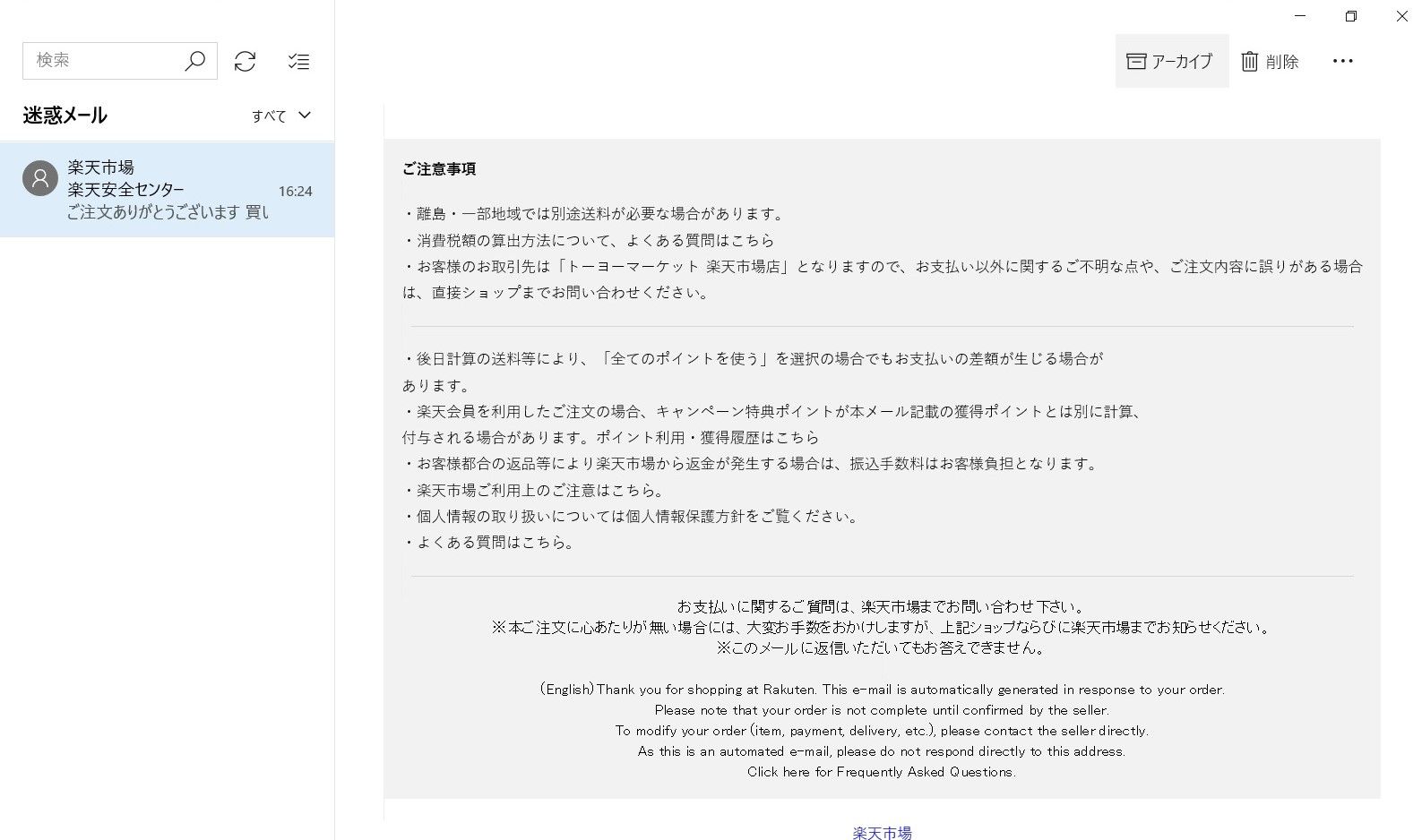Open the 楽天市場 email in the list
Screen dimensions: 1422x840
167,190
